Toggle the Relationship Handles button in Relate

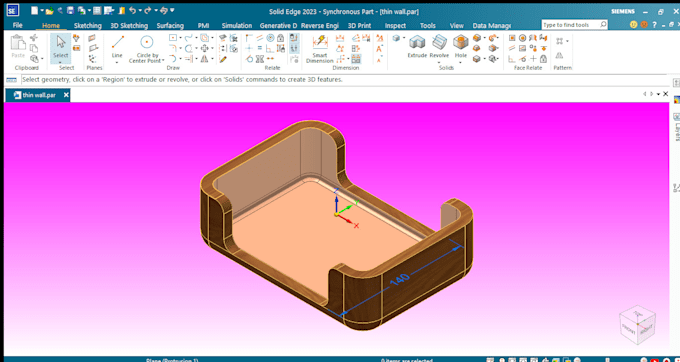coord(294,48)
